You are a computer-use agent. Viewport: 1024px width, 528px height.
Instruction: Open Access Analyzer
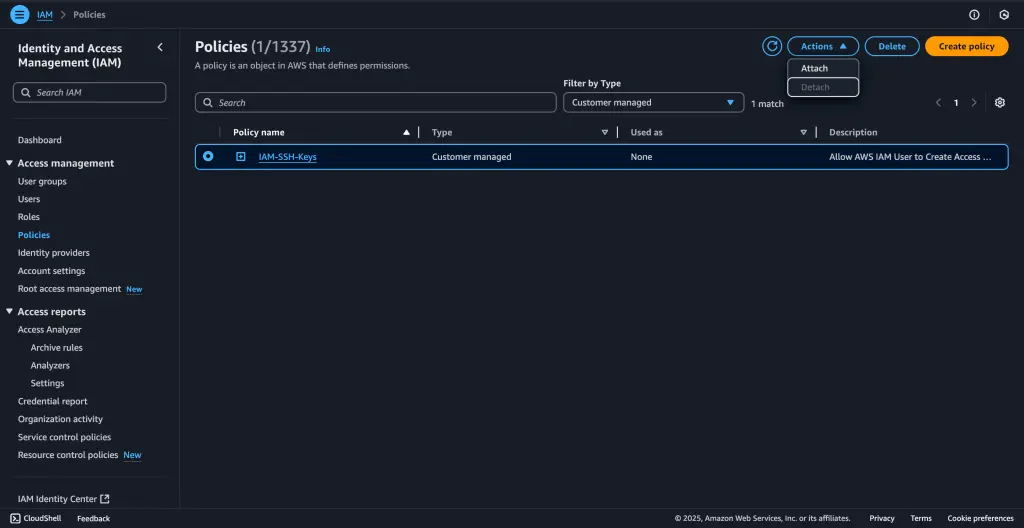[x=50, y=330]
